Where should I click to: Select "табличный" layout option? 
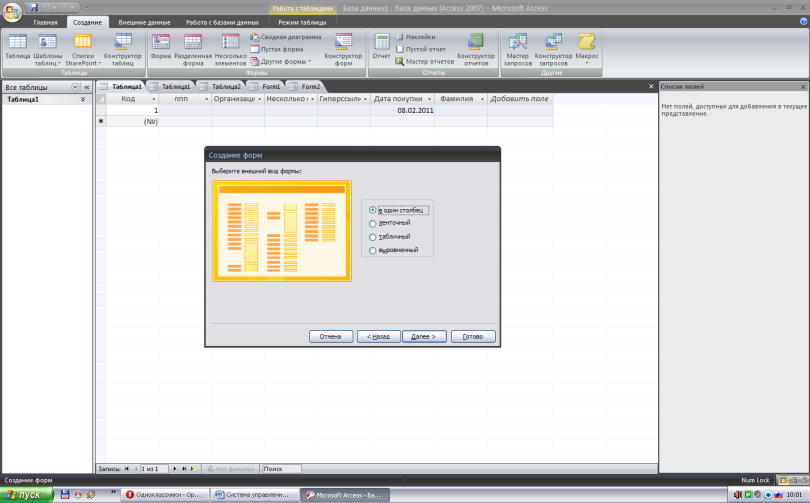coord(372,237)
